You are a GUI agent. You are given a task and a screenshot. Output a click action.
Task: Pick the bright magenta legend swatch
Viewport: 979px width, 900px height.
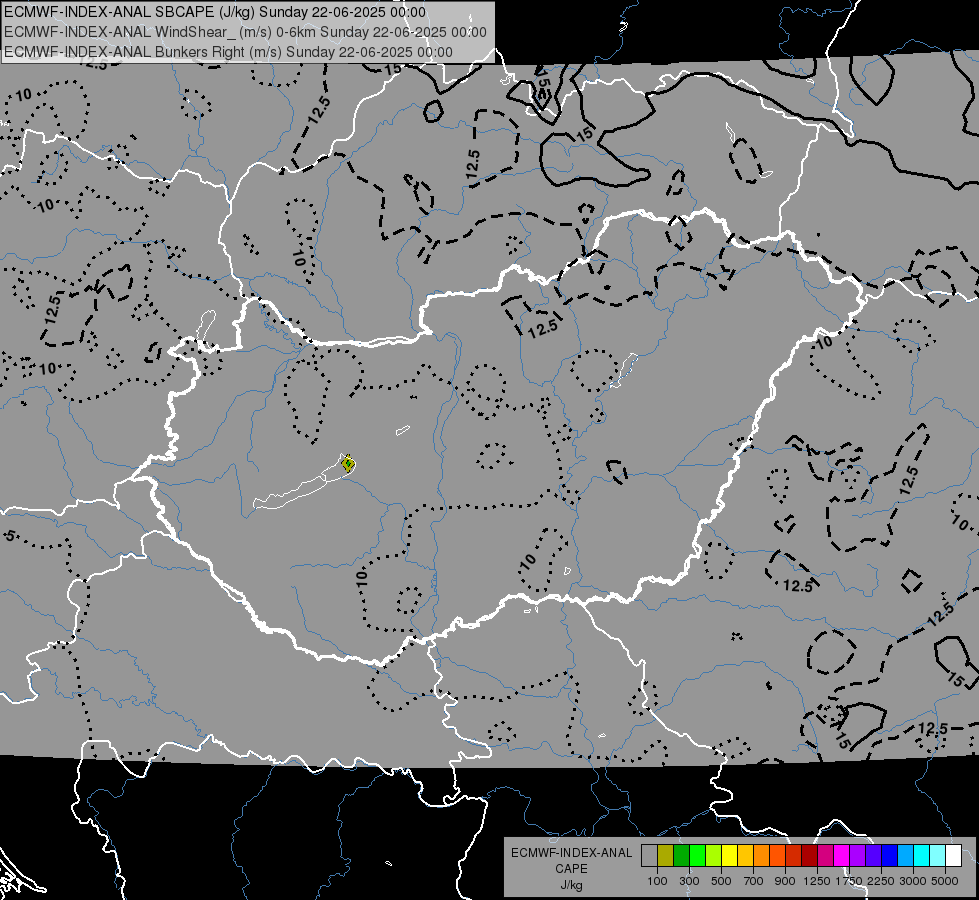842,856
